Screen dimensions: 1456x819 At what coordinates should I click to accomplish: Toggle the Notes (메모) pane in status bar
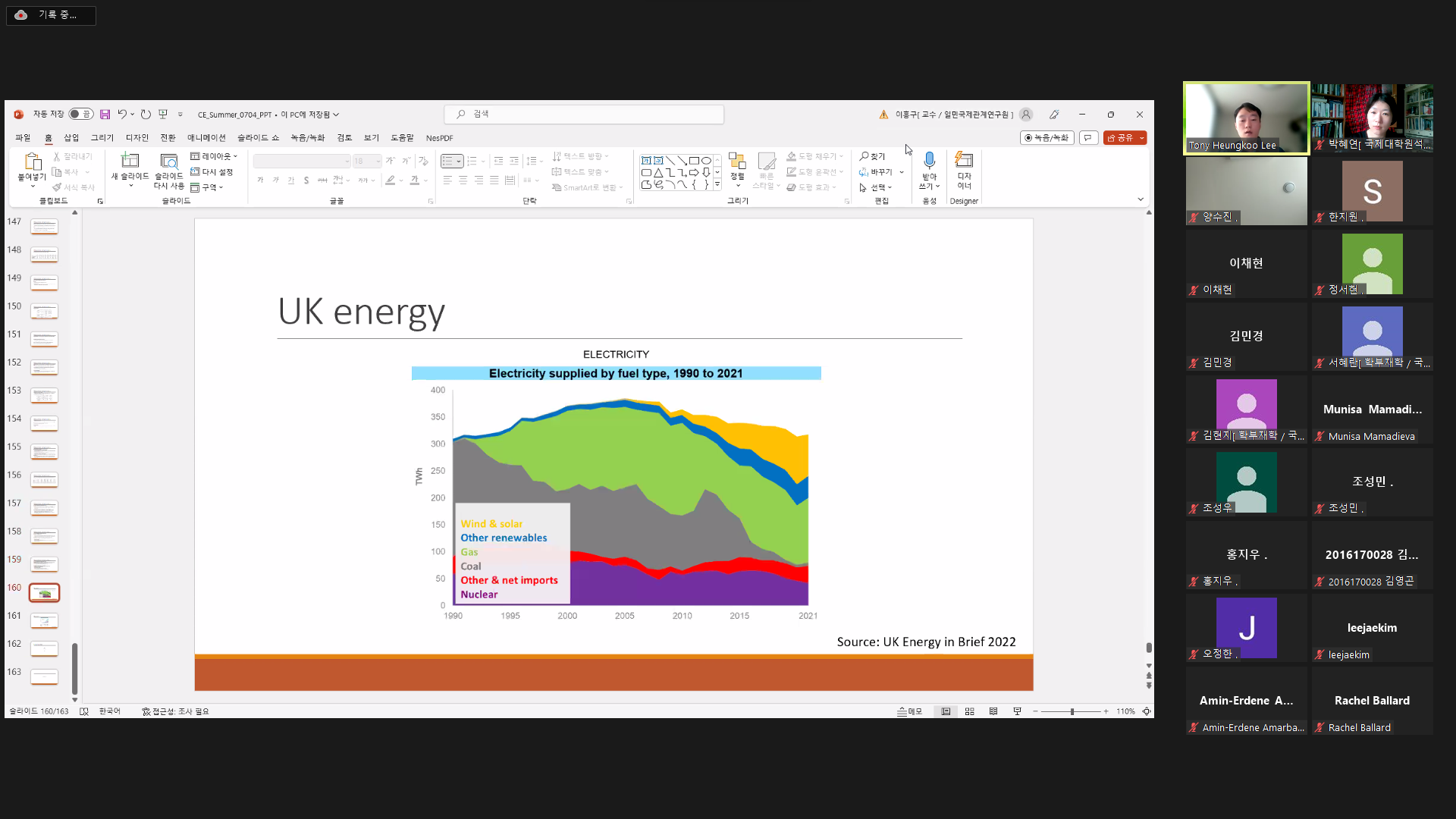[910, 711]
